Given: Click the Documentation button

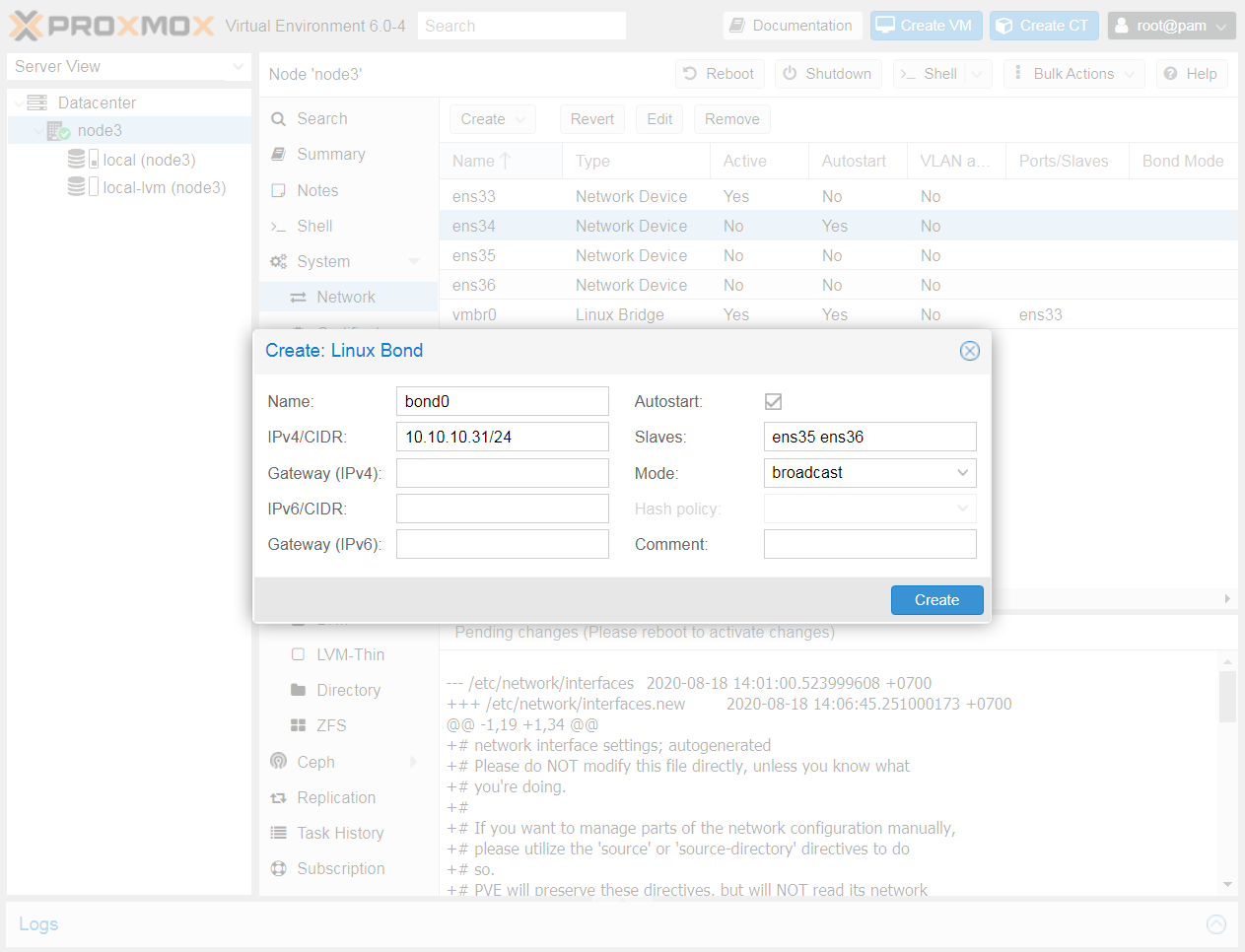Looking at the screenshot, I should click(x=793, y=26).
